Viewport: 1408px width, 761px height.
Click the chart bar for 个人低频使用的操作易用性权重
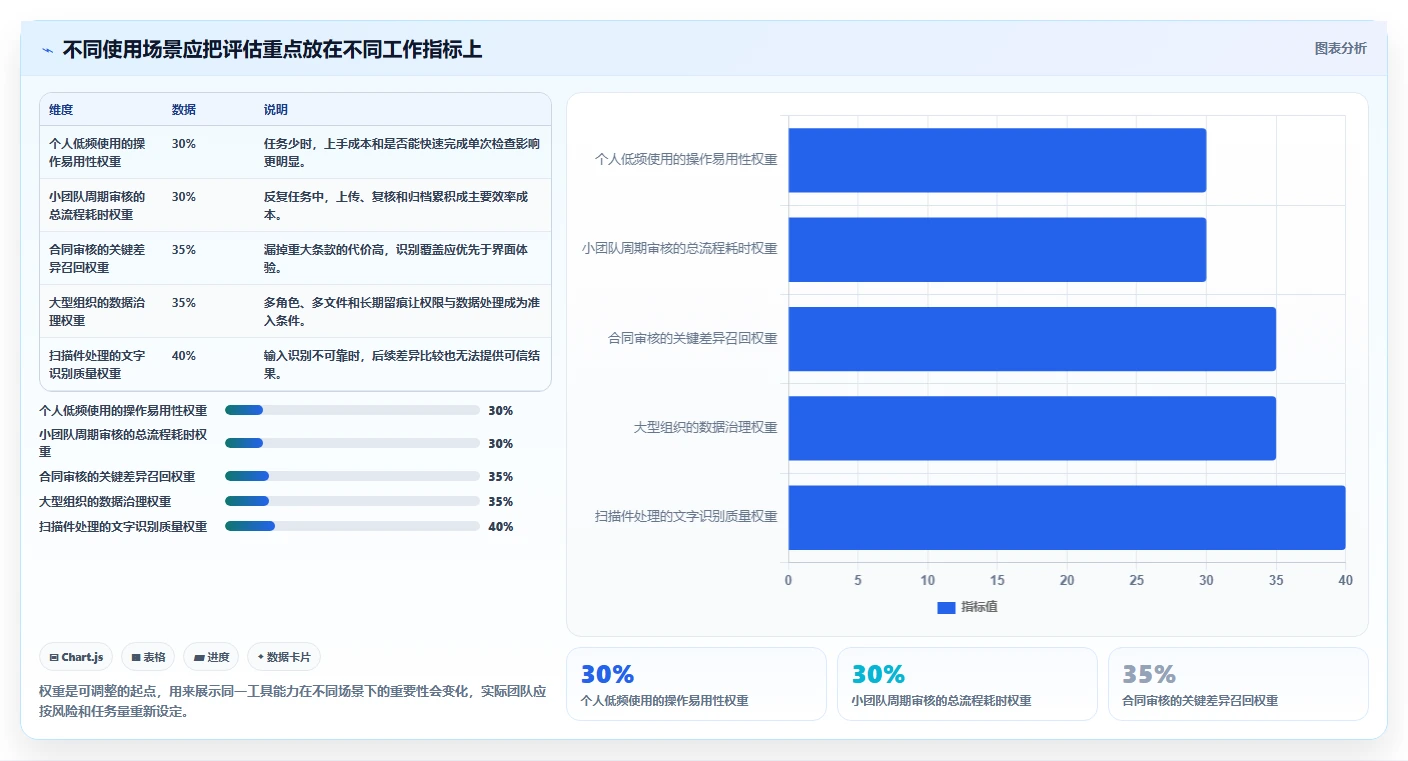coord(997,160)
